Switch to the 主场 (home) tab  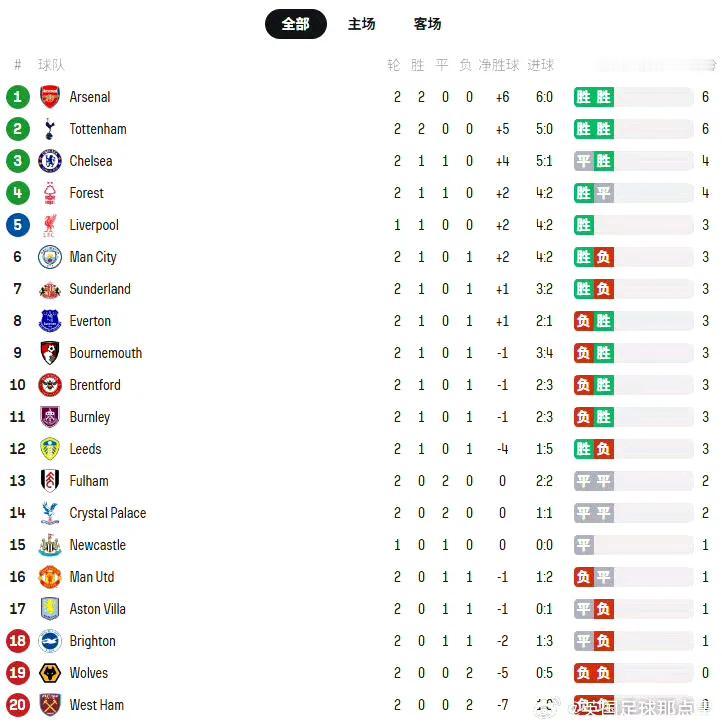361,24
